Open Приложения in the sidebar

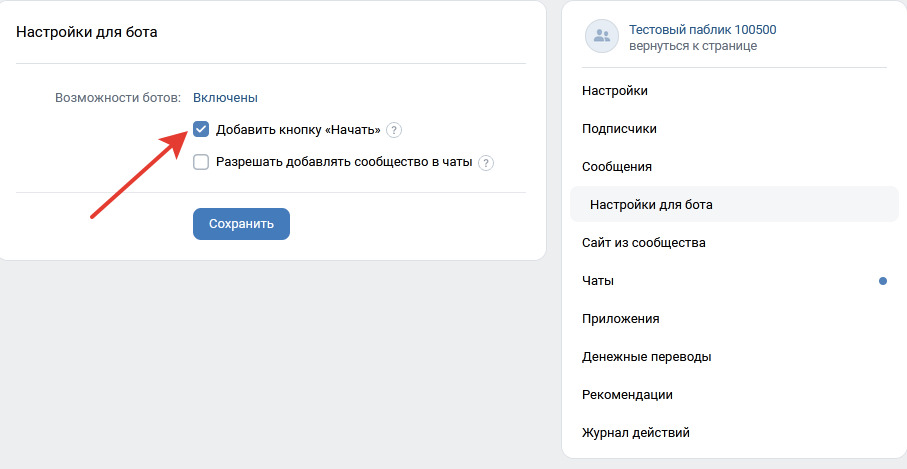tap(620, 319)
